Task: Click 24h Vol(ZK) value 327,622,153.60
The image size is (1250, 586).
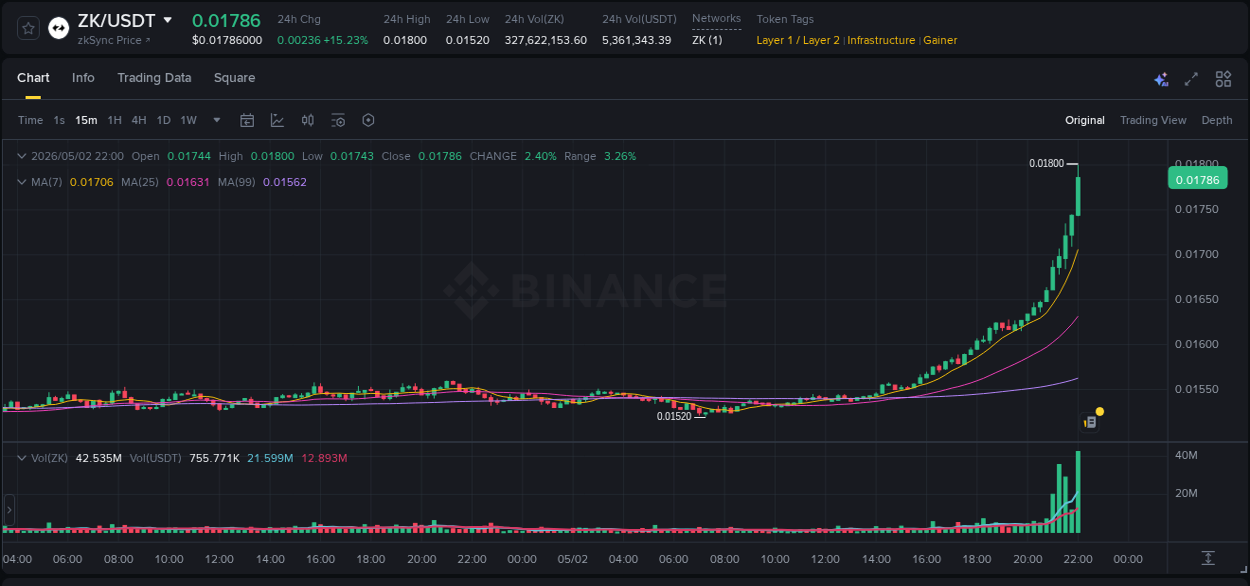Action: point(546,40)
